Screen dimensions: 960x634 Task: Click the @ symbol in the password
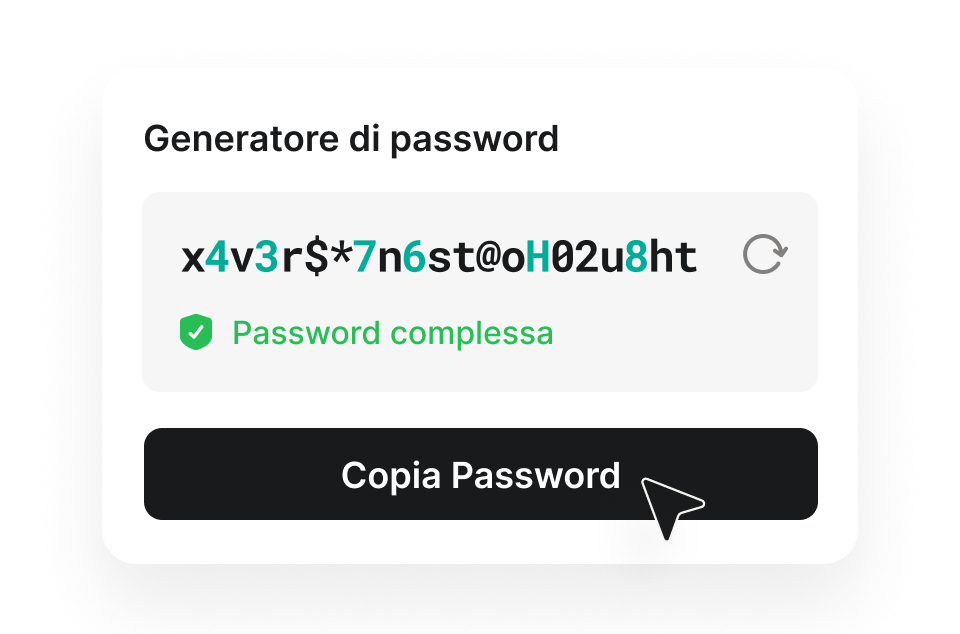tap(489, 257)
